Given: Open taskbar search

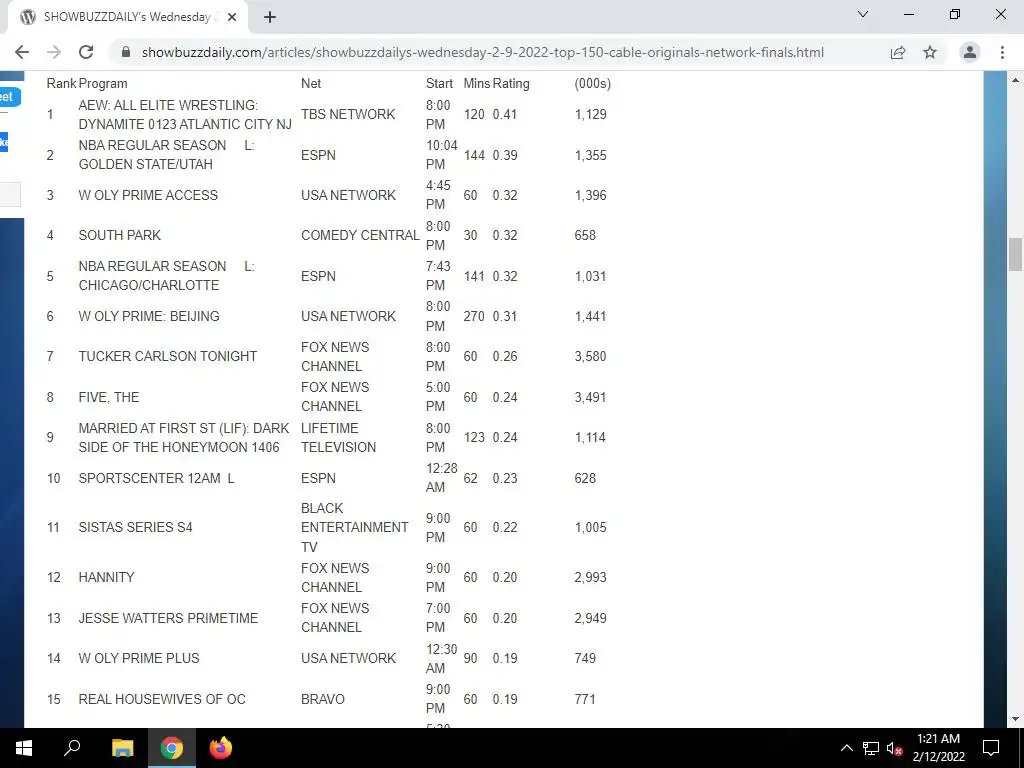Looking at the screenshot, I should pos(72,748).
